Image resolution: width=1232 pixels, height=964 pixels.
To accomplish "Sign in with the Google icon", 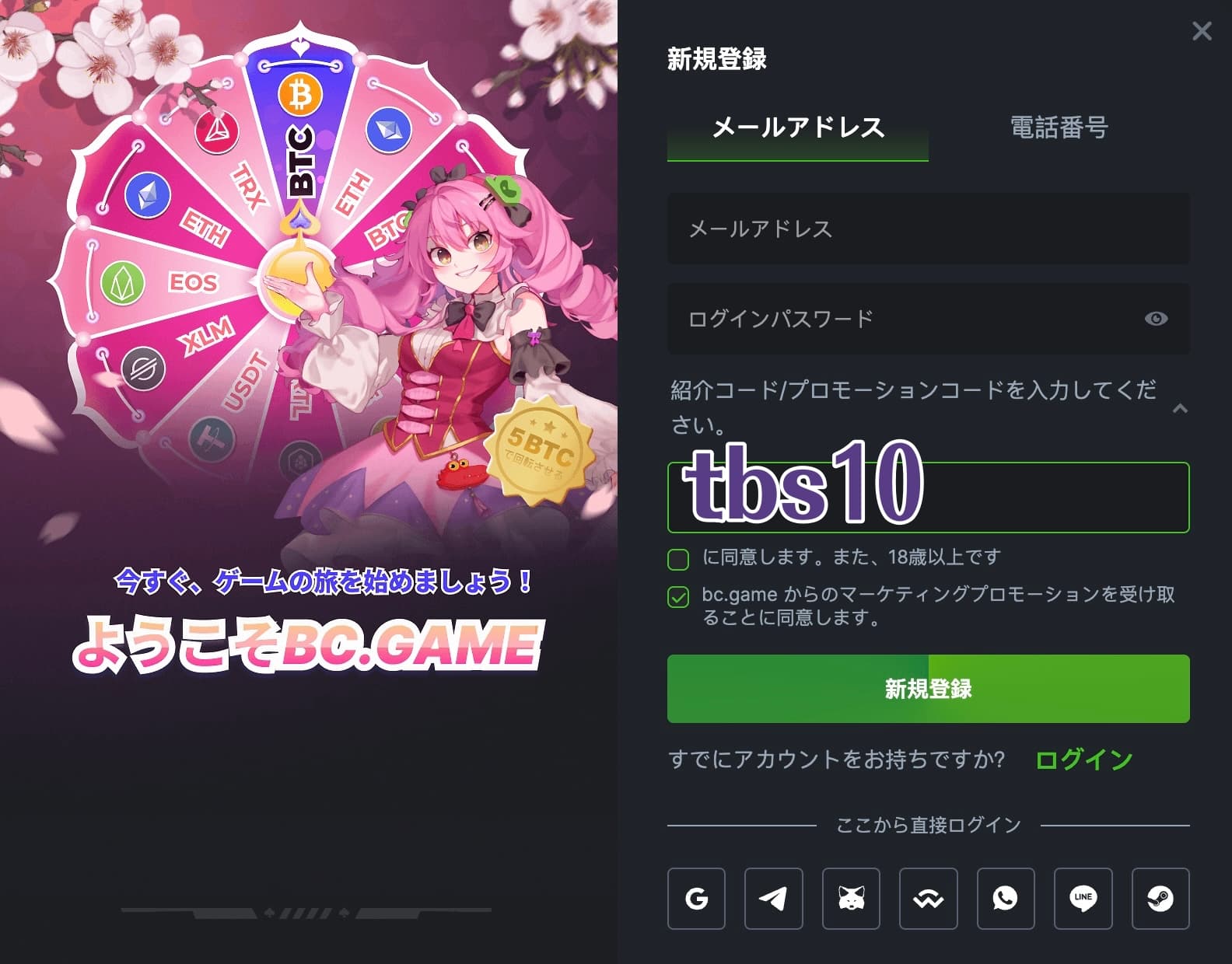I will click(696, 899).
